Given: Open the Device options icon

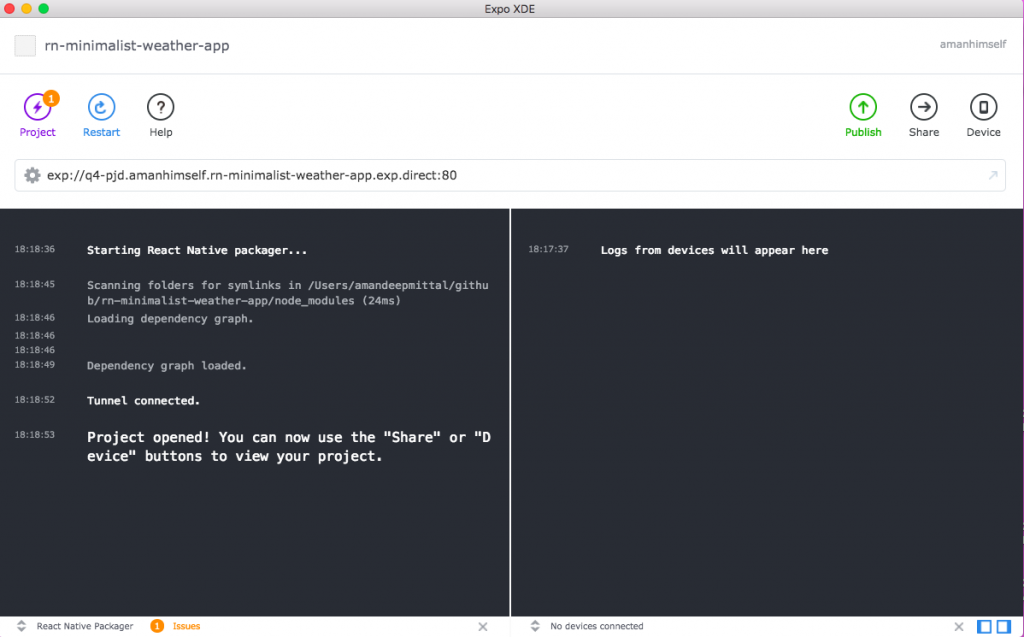Looking at the screenshot, I should tap(983, 108).
